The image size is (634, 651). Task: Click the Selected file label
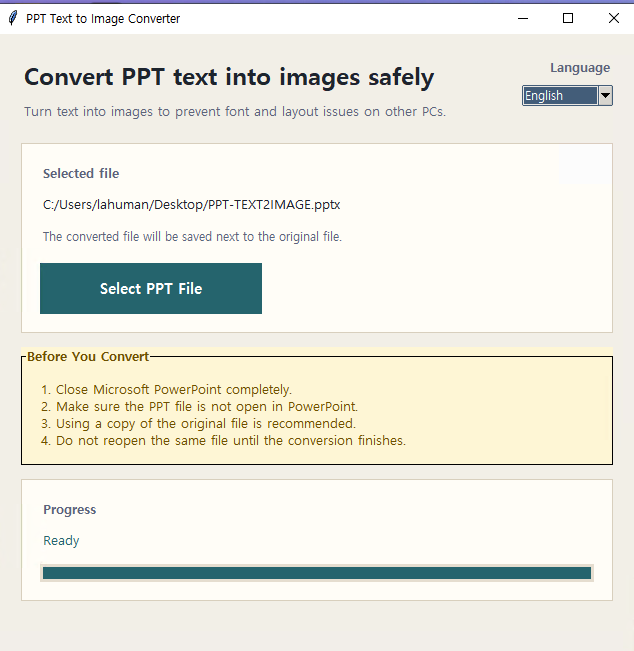(x=81, y=174)
